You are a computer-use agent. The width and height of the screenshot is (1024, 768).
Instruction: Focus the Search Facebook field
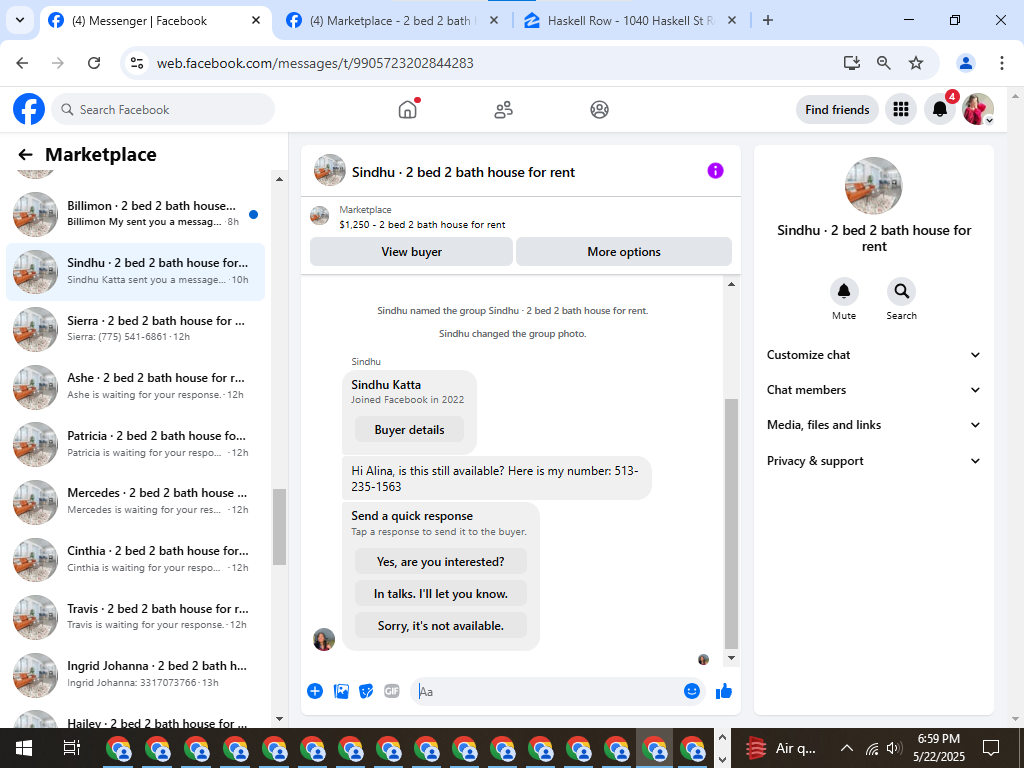tap(163, 109)
